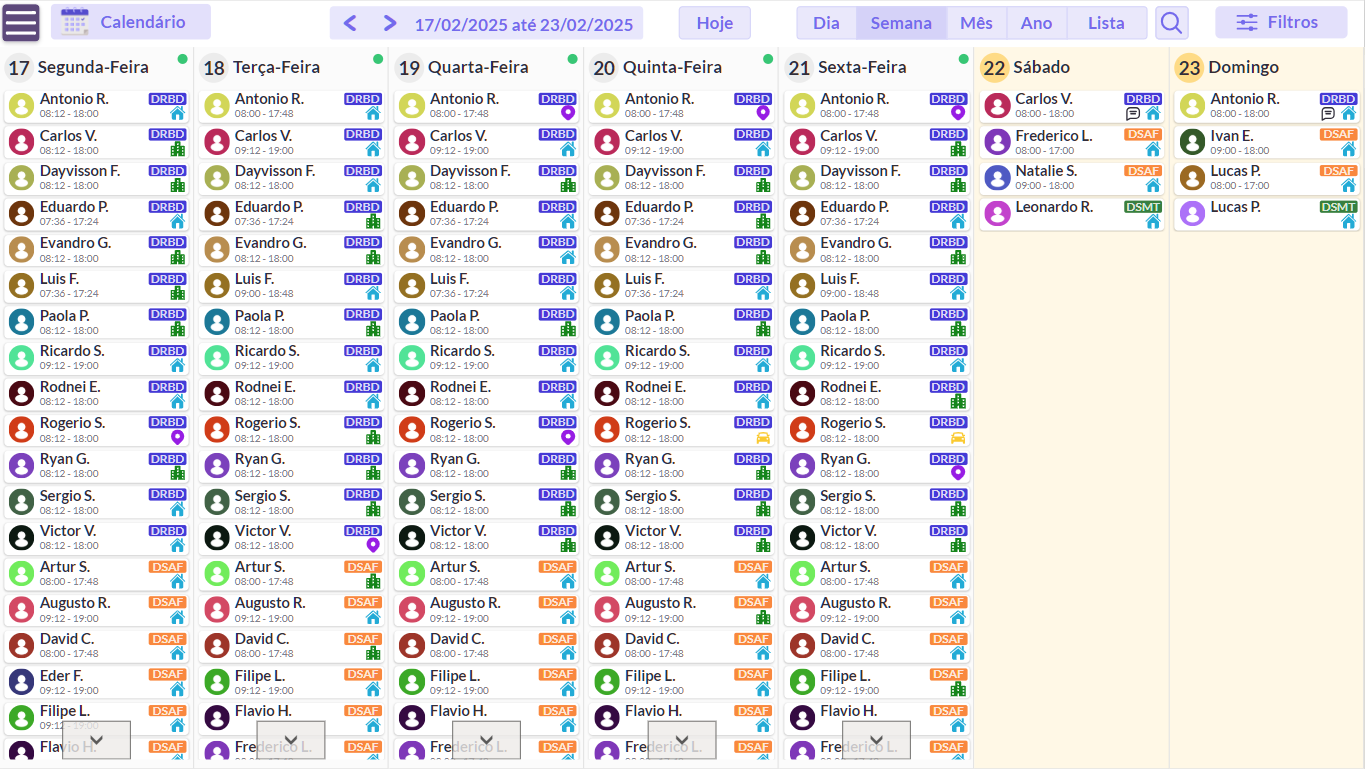Click location pin icon for Antonio R. Wednesday
This screenshot has height=769, width=1365.
[x=568, y=113]
